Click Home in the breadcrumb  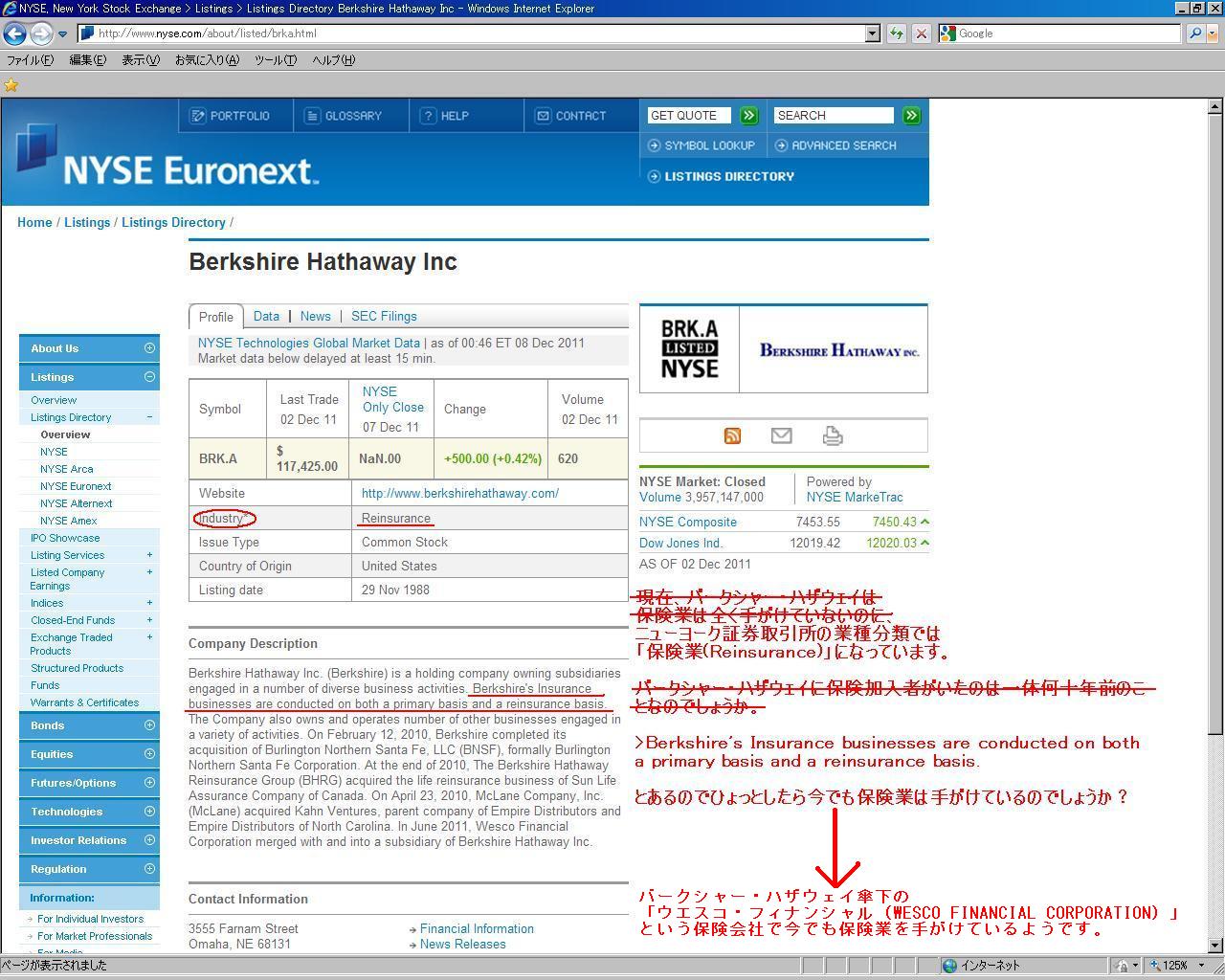[x=34, y=223]
